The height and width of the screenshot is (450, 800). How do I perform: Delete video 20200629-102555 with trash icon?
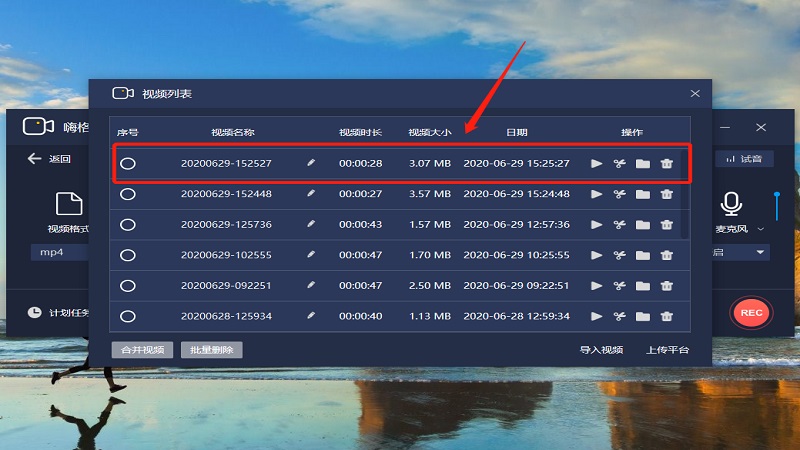pos(667,255)
